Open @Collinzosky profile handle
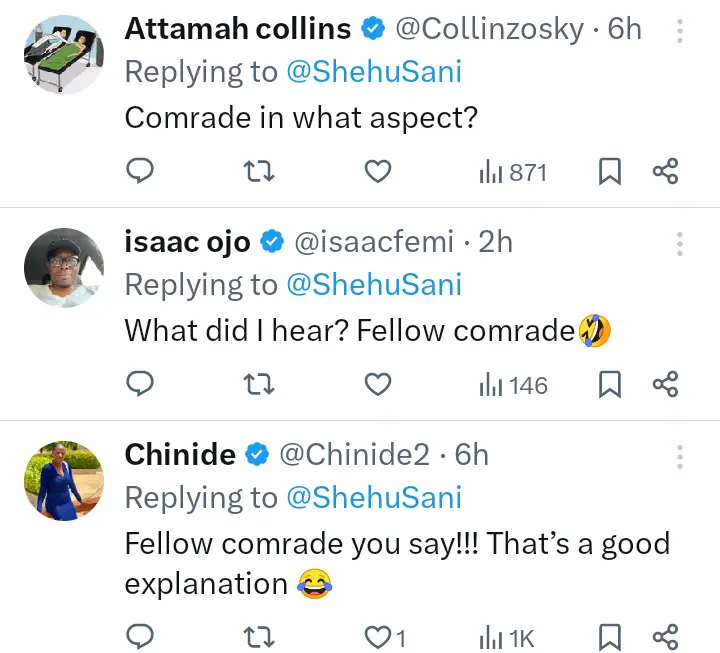Screen dimensions: 720x653 (x=489, y=29)
